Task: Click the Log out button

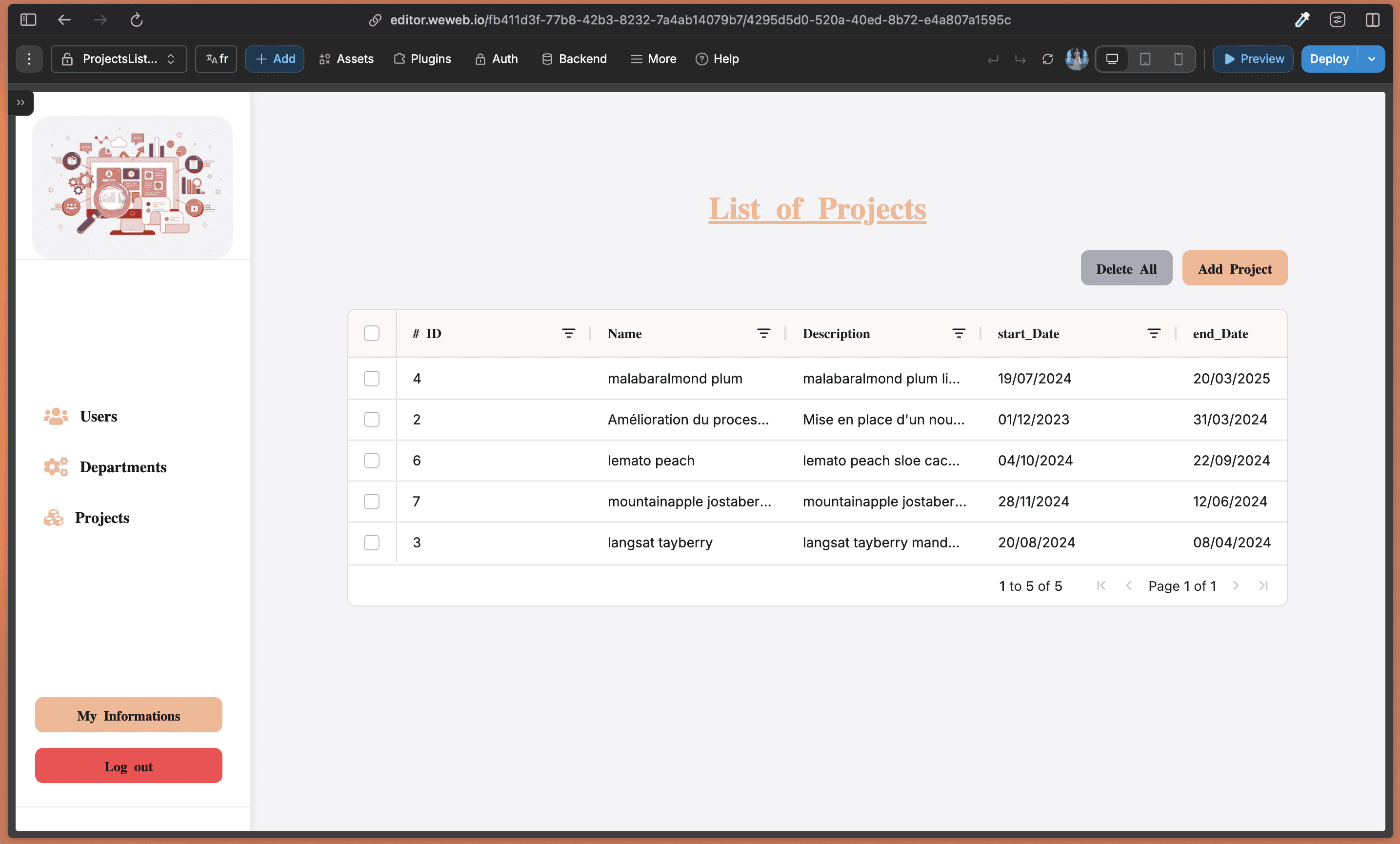Action: 128,765
